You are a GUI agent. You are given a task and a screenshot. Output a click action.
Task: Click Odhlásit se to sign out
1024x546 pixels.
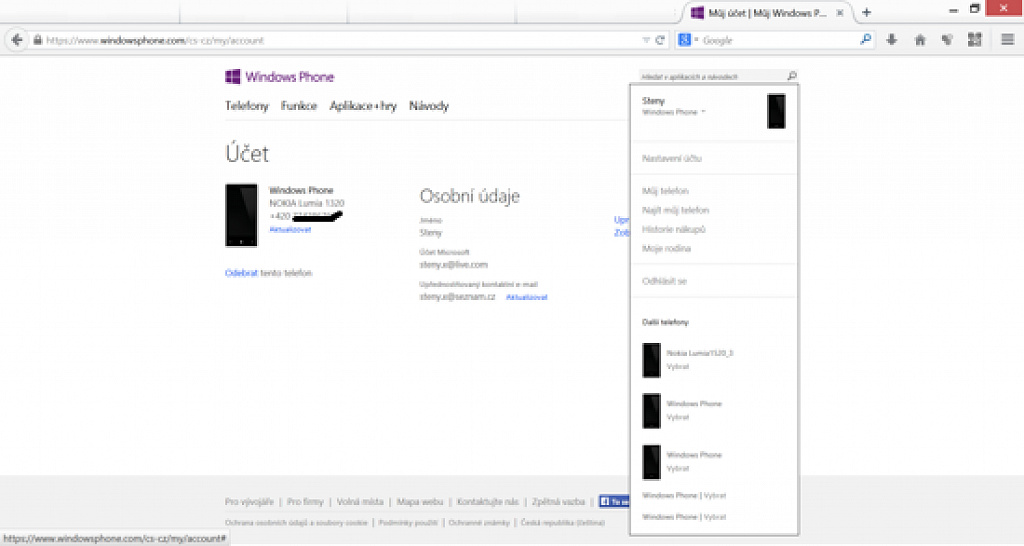pyautogui.click(x=664, y=281)
